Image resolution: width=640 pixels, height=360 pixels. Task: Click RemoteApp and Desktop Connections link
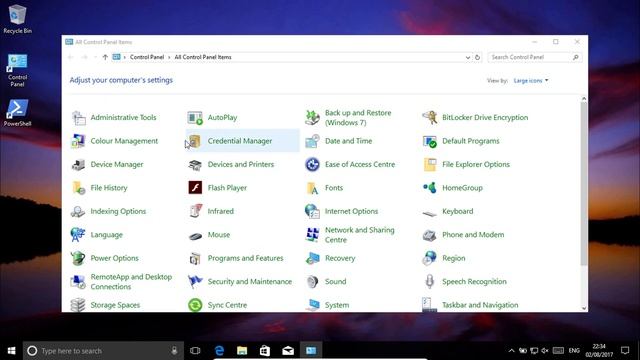click(x=131, y=282)
